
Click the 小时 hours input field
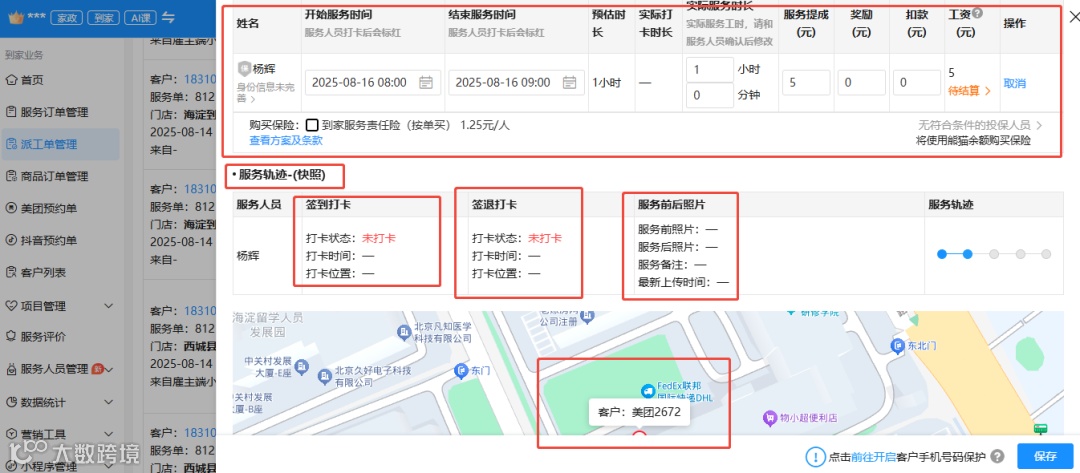coord(710,70)
